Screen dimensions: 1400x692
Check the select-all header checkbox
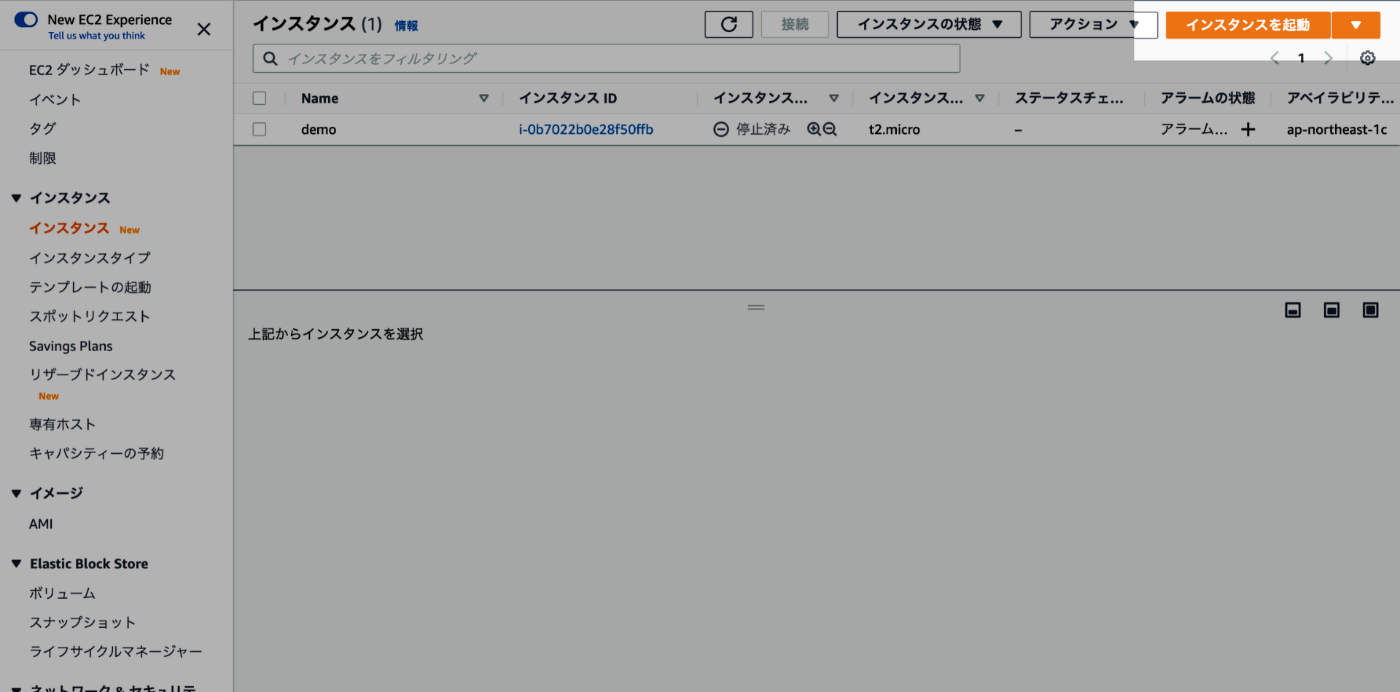pyautogui.click(x=260, y=98)
